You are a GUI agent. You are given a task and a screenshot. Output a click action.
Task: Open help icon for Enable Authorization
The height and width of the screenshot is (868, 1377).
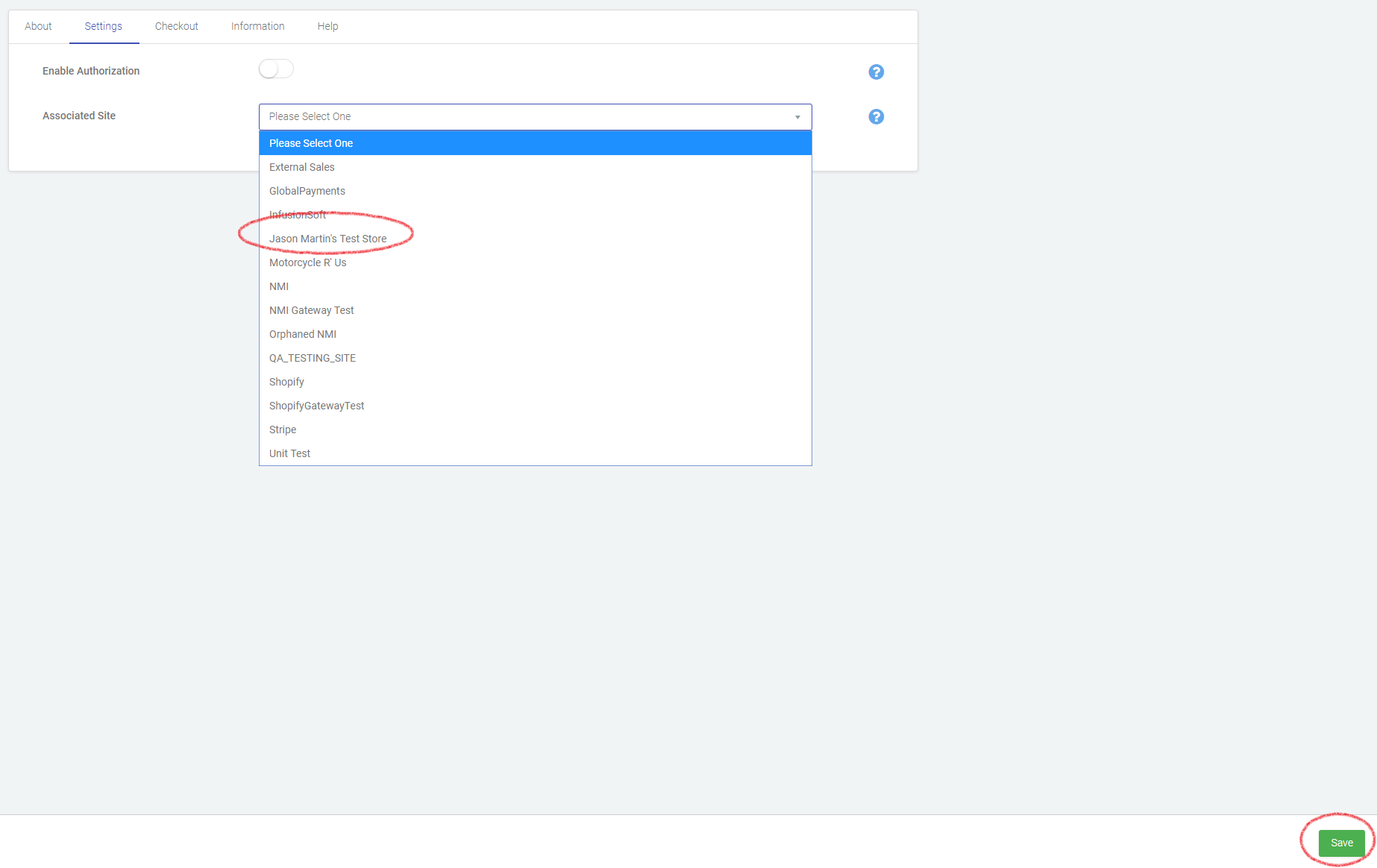[876, 72]
